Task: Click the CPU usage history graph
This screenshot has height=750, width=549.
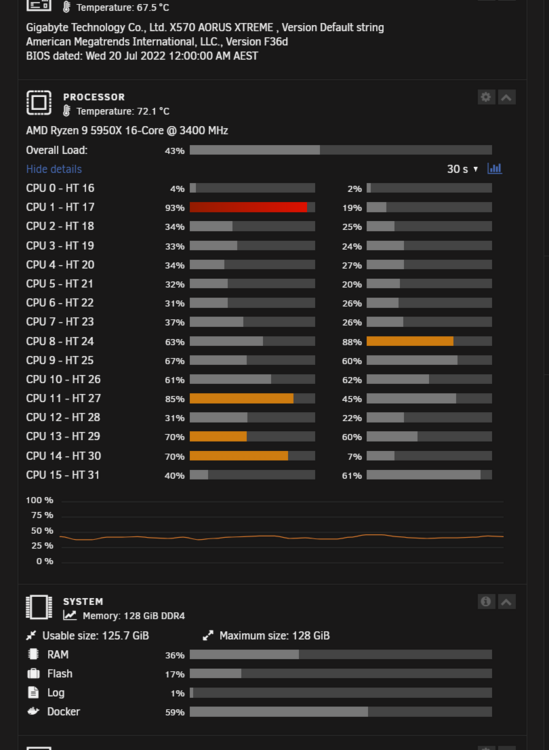Action: point(282,532)
